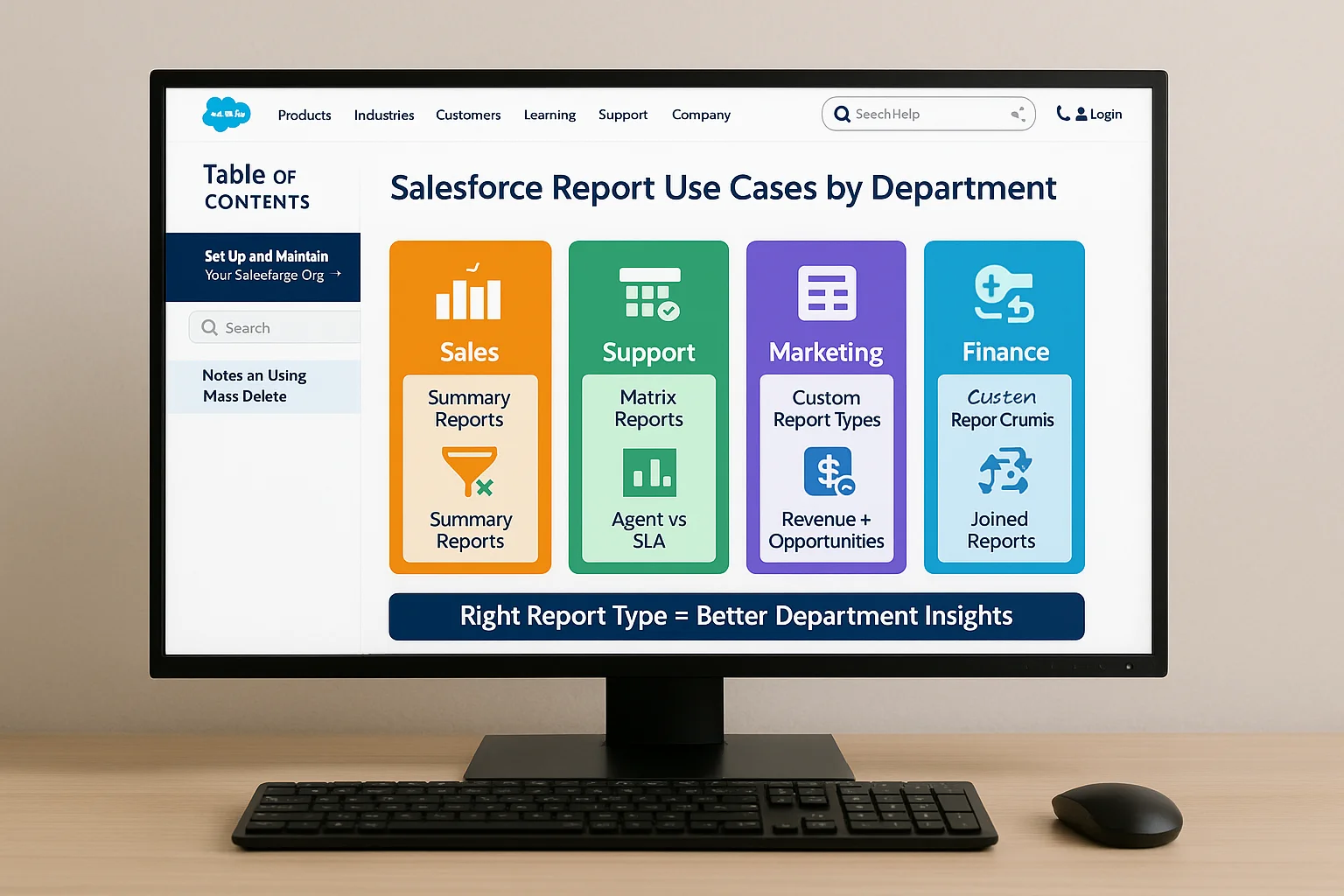Click the sidebar Search field
This screenshot has width=1344, height=896.
[x=280, y=328]
